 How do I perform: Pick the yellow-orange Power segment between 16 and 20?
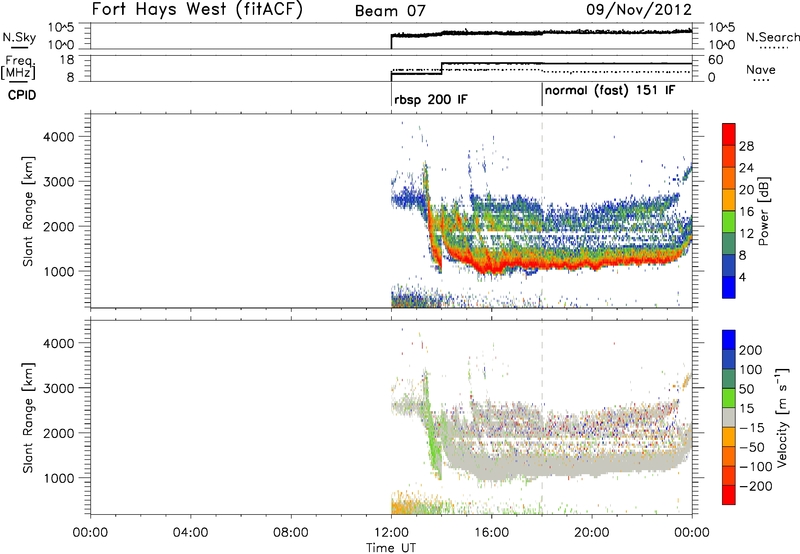click(729, 200)
